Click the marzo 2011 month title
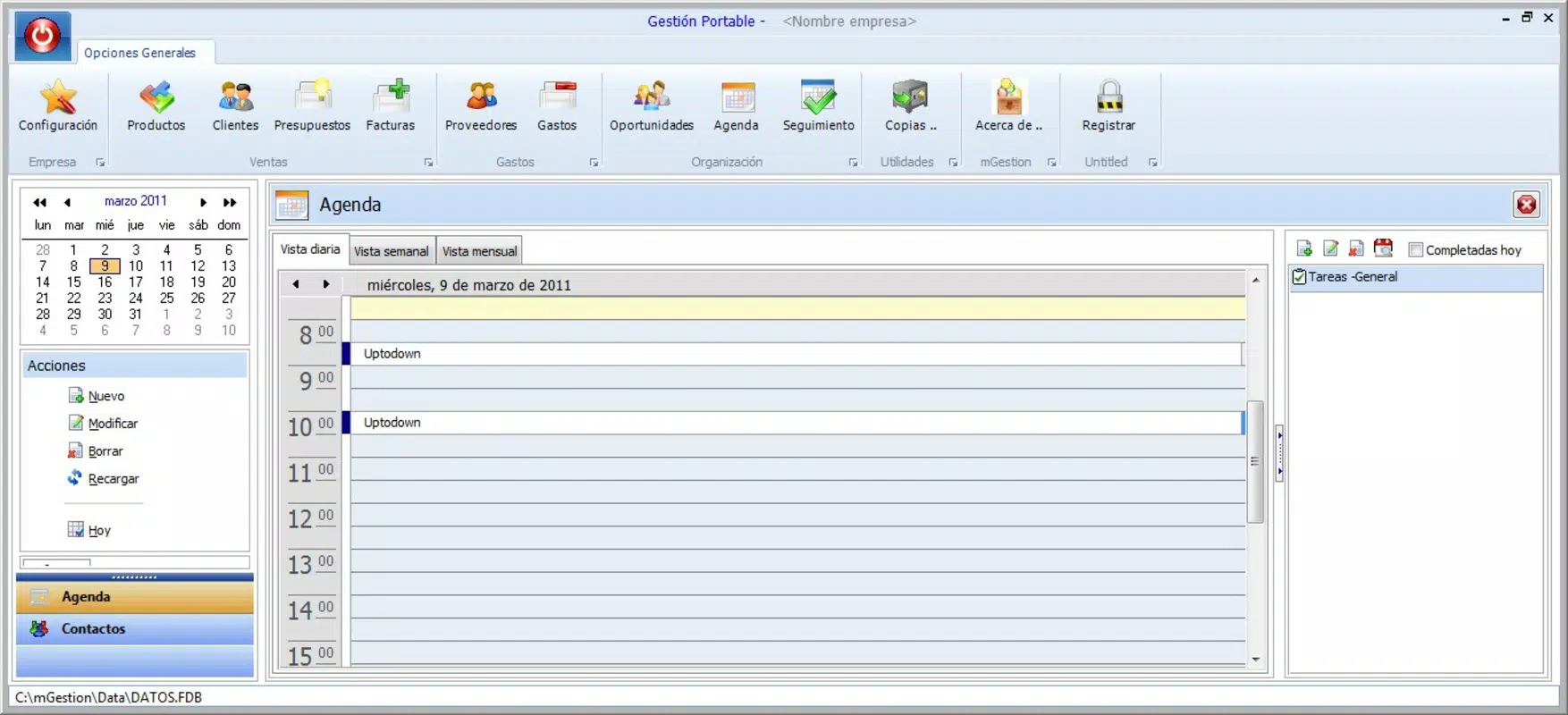The image size is (1568, 715). click(135, 201)
